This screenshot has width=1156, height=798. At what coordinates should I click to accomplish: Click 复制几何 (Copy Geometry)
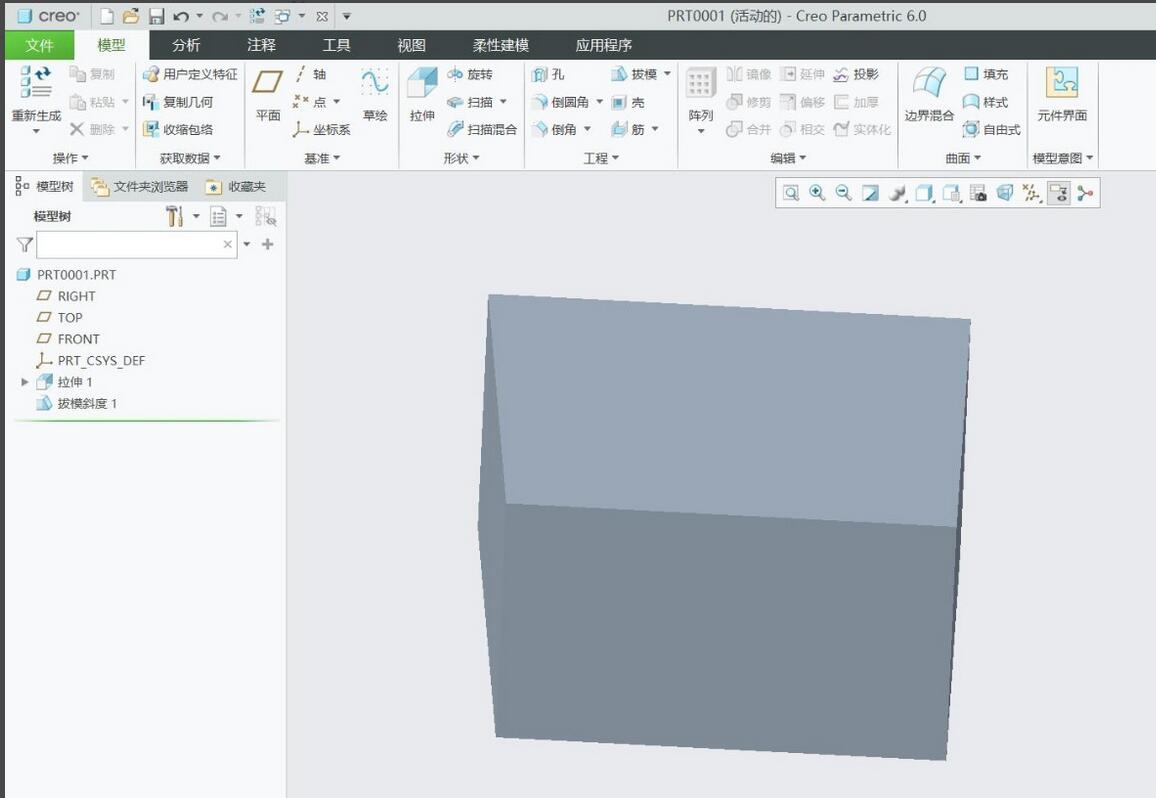click(178, 103)
